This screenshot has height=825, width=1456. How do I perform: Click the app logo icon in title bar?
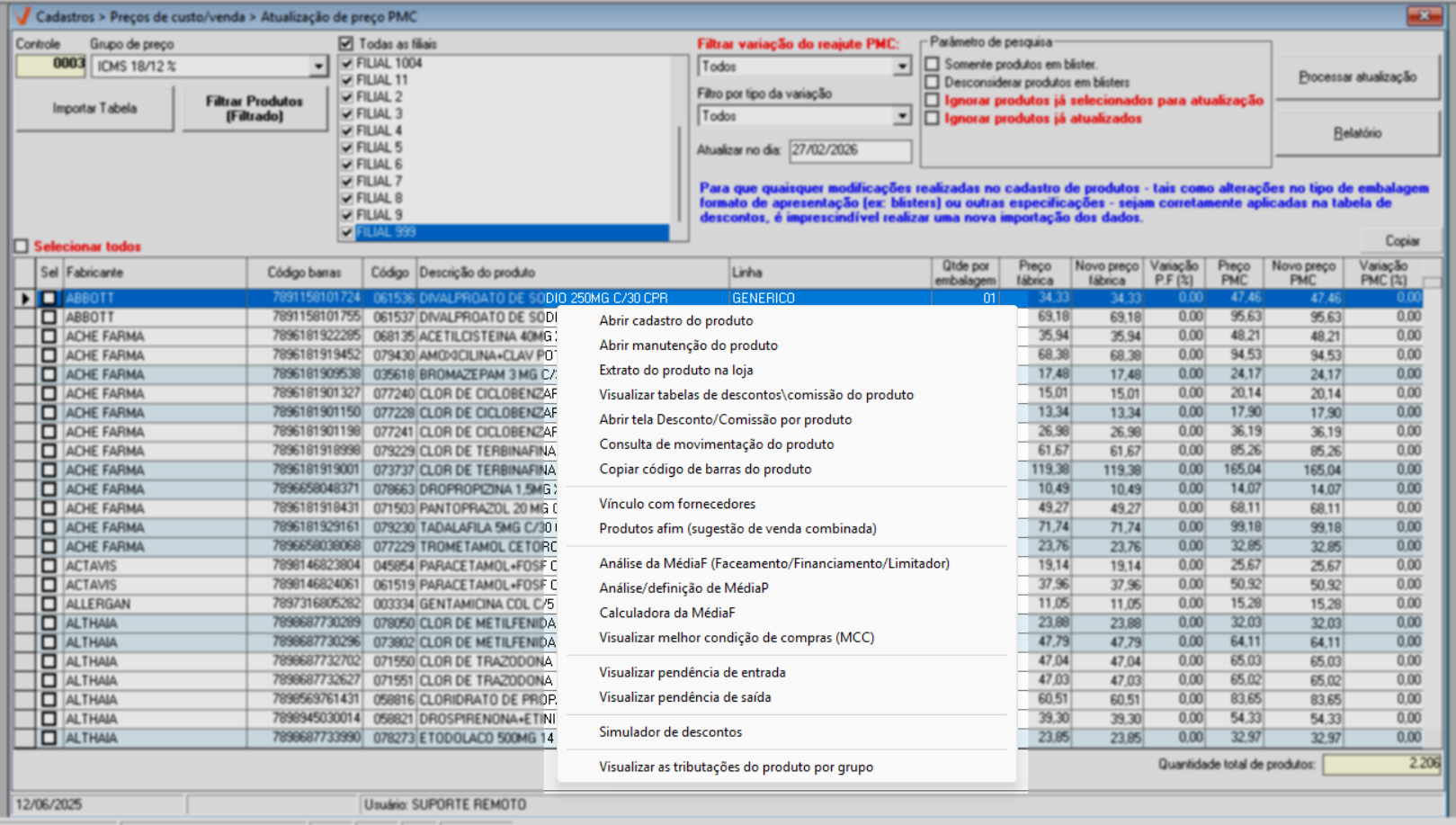22,16
